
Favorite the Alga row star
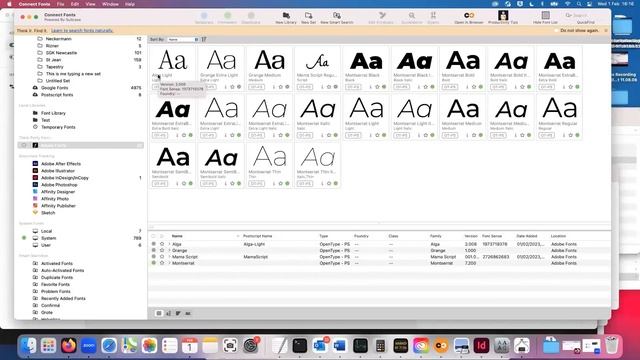click(x=162, y=244)
